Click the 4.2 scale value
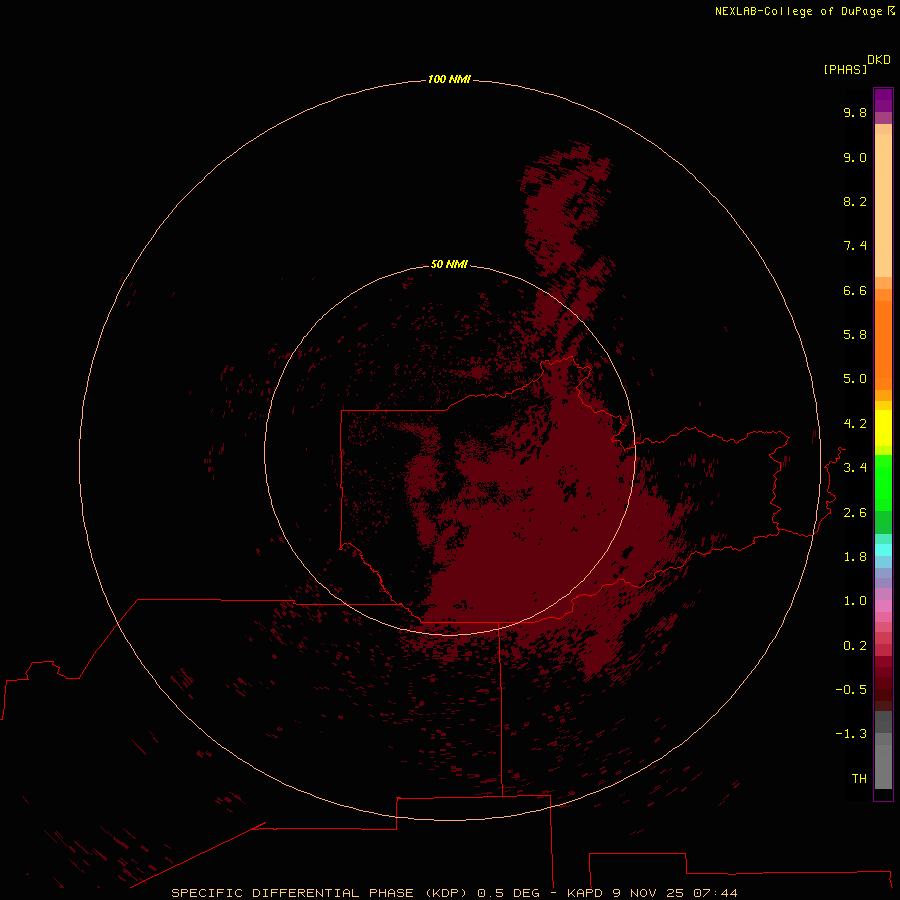This screenshot has height=900, width=900. tap(855, 424)
